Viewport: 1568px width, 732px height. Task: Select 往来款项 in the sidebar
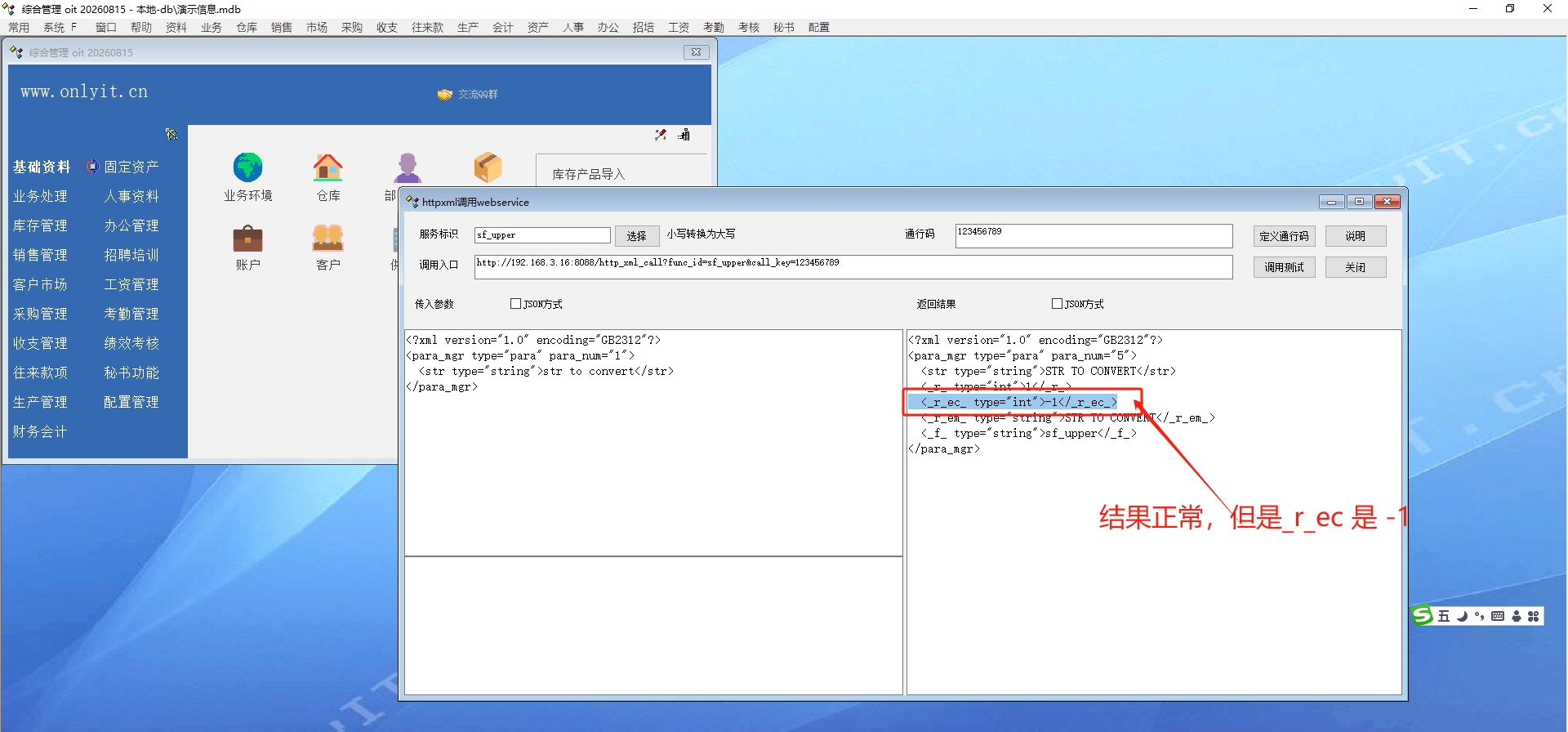pos(40,373)
